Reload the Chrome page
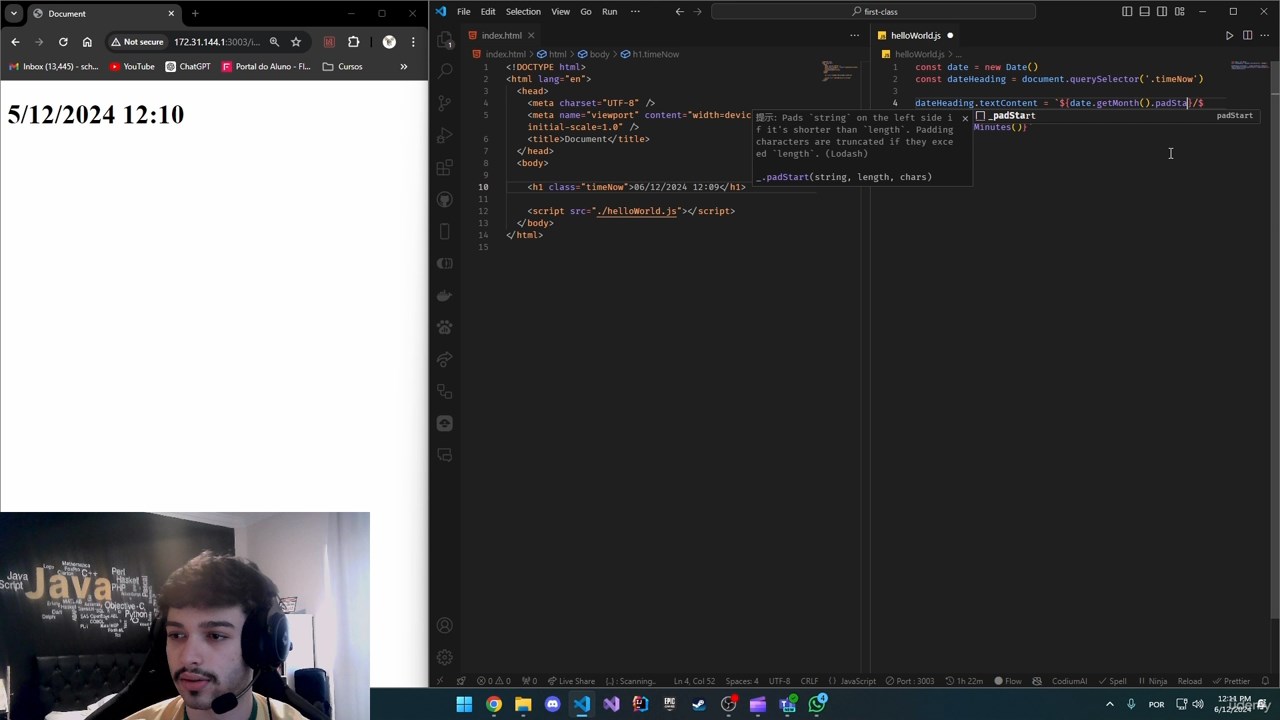1280x720 pixels. pyautogui.click(x=63, y=42)
